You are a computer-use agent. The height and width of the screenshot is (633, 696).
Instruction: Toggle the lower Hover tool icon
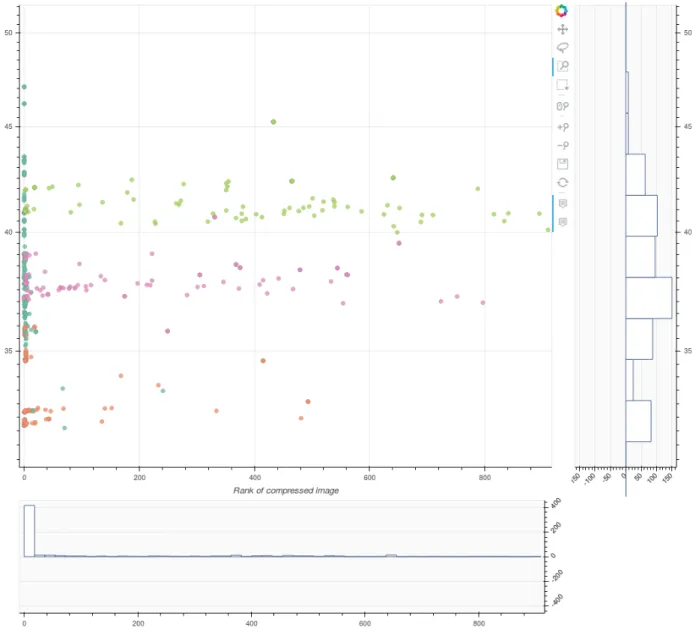tap(562, 222)
